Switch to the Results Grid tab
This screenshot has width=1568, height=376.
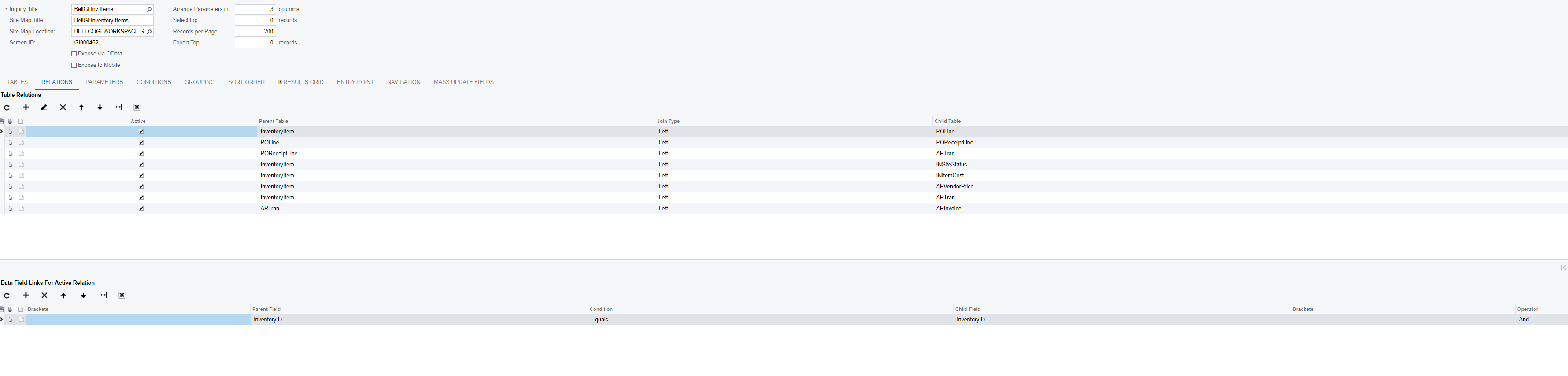click(x=303, y=82)
